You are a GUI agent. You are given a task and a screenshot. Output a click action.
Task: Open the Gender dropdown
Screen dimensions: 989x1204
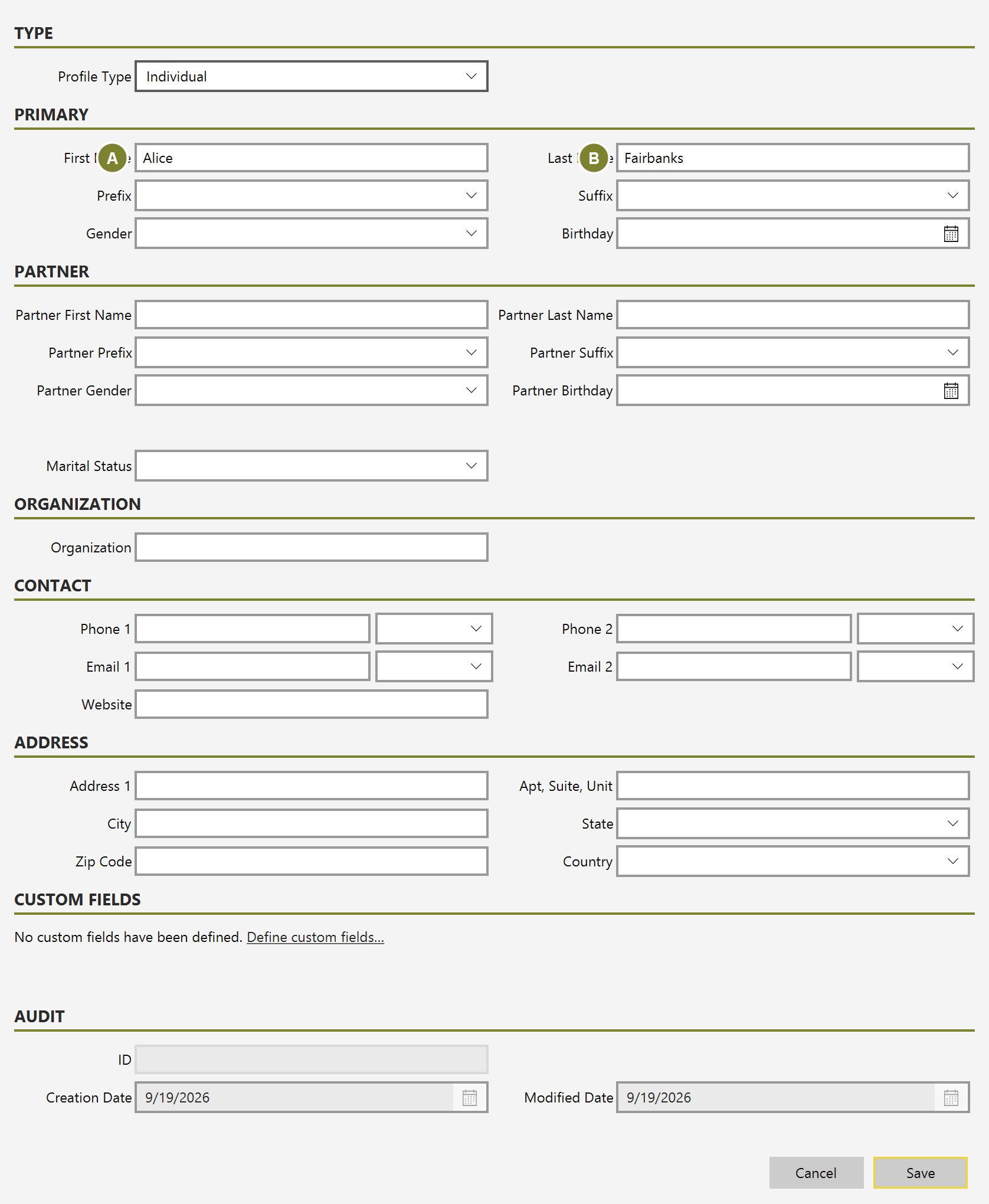tap(312, 233)
